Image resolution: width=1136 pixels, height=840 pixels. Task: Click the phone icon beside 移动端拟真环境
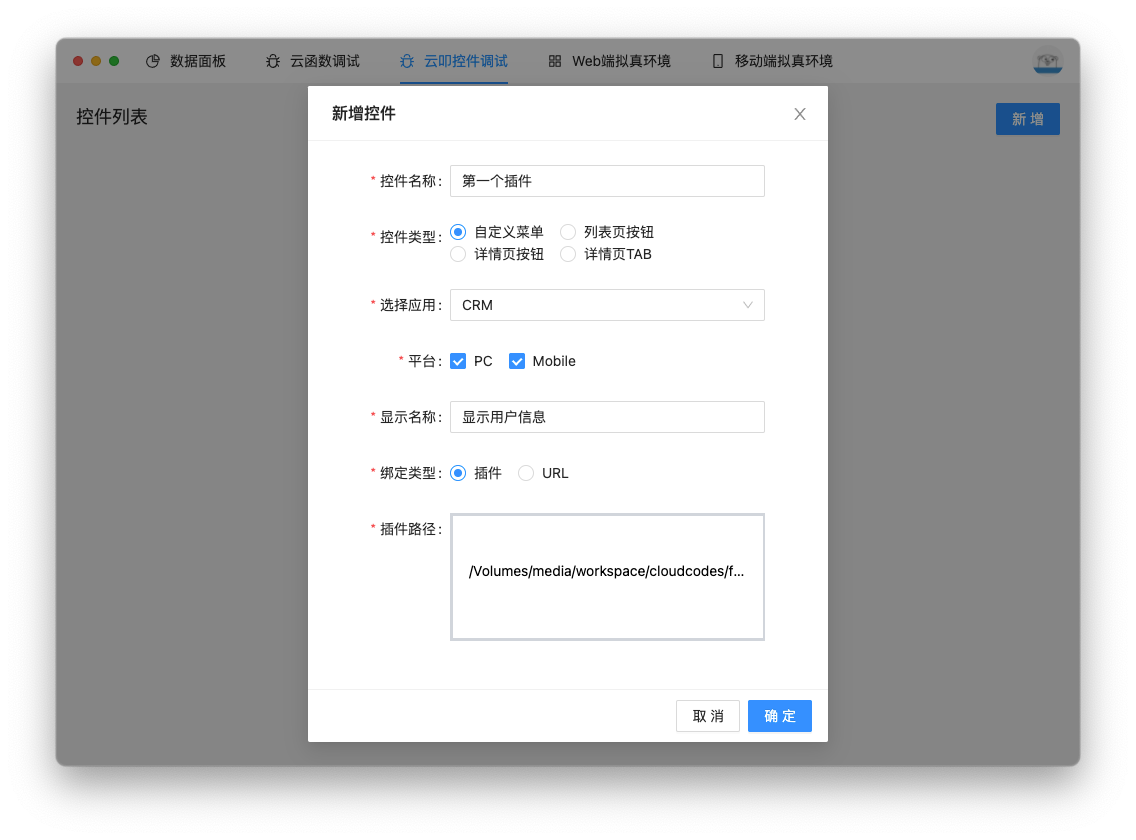coord(717,61)
